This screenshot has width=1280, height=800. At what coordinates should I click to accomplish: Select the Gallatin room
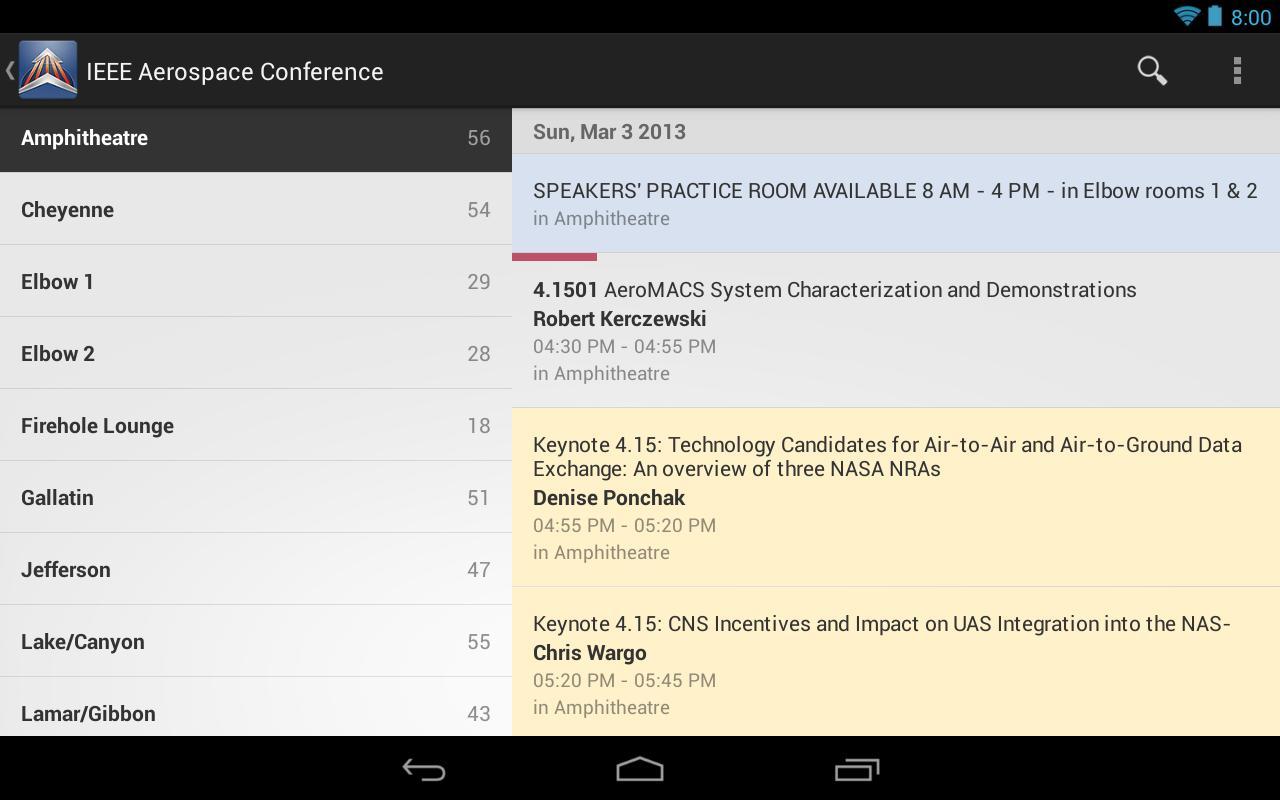(256, 497)
